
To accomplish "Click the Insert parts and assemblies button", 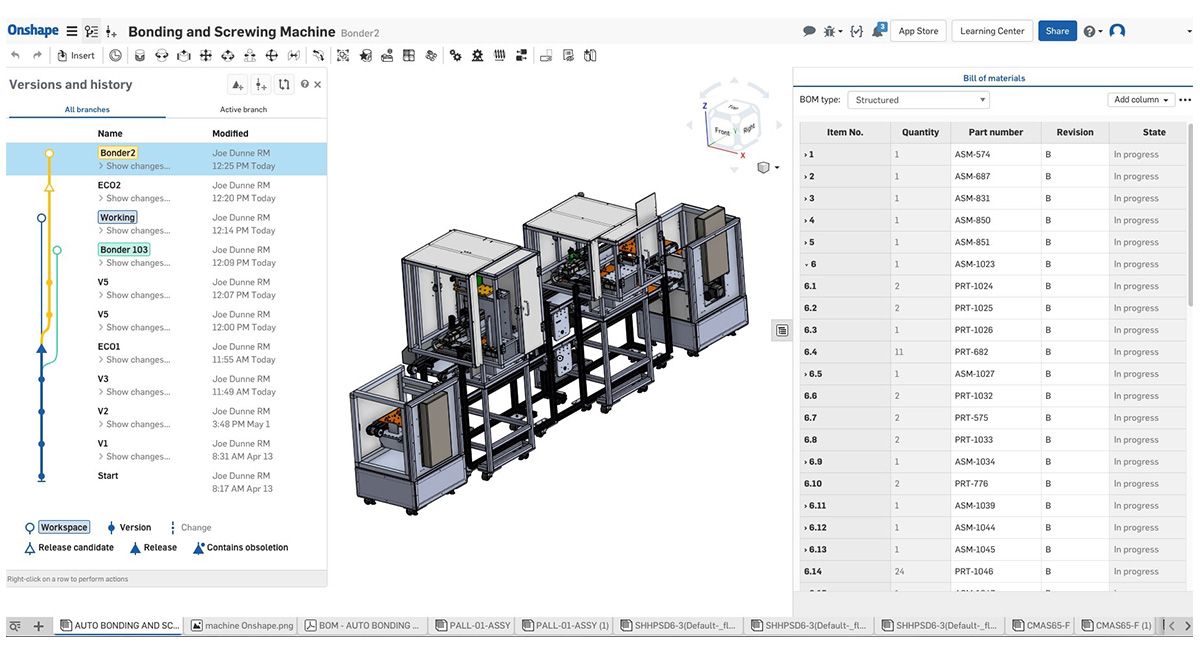I will [x=77, y=56].
